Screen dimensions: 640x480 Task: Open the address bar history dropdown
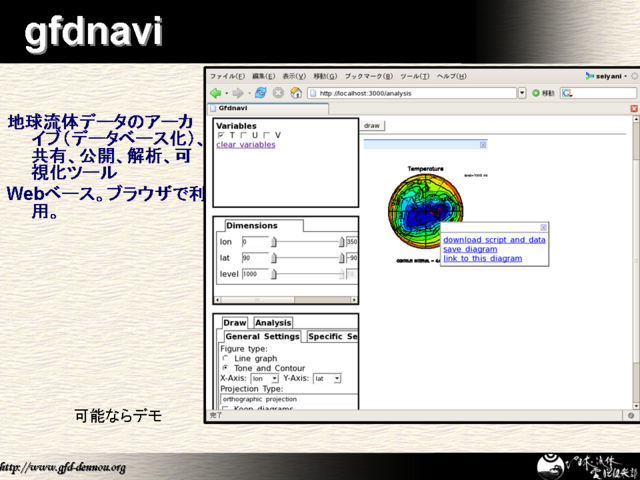(x=522, y=93)
